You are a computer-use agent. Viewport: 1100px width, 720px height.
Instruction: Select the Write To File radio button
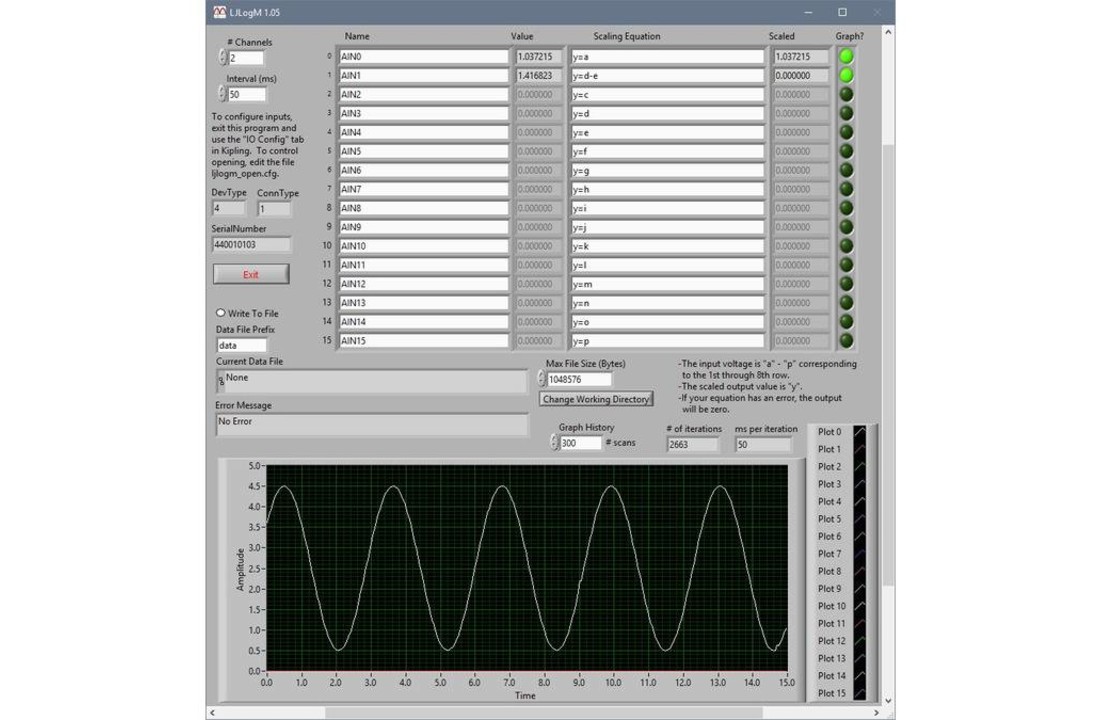point(220,313)
